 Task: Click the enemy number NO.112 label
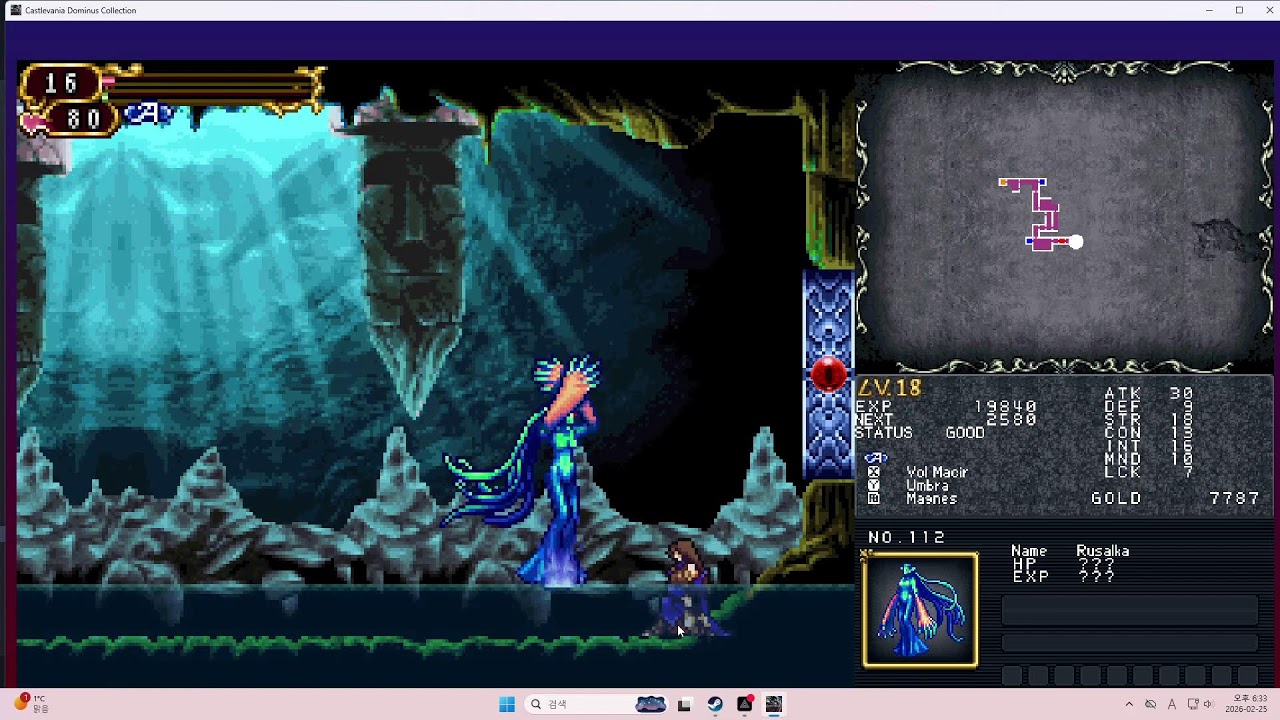tap(907, 538)
